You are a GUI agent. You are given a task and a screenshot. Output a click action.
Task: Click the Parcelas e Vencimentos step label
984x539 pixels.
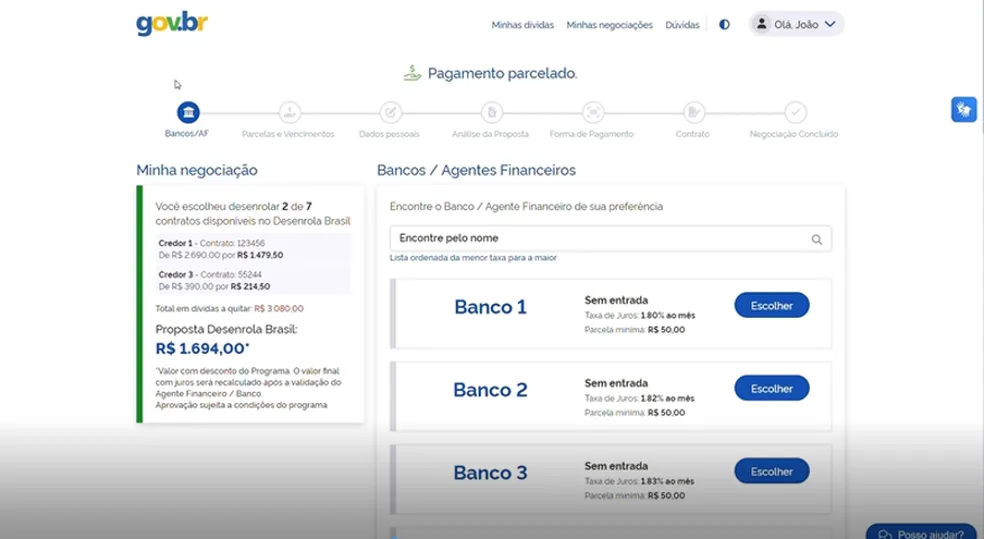pos(288,134)
